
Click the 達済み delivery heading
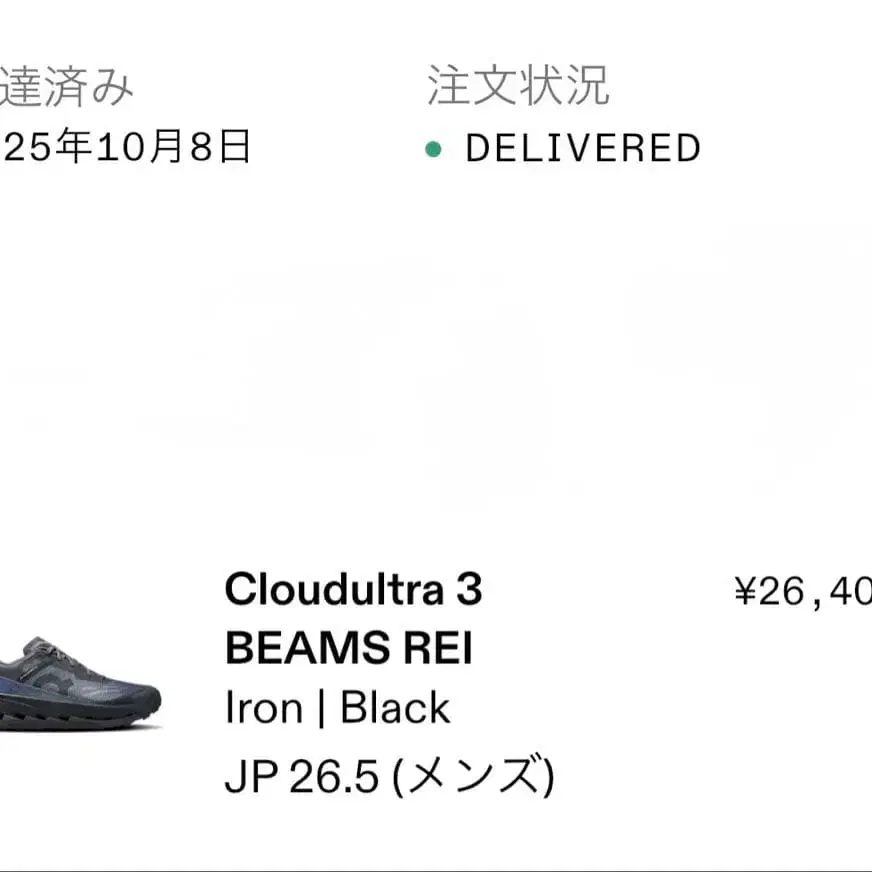pos(66,86)
